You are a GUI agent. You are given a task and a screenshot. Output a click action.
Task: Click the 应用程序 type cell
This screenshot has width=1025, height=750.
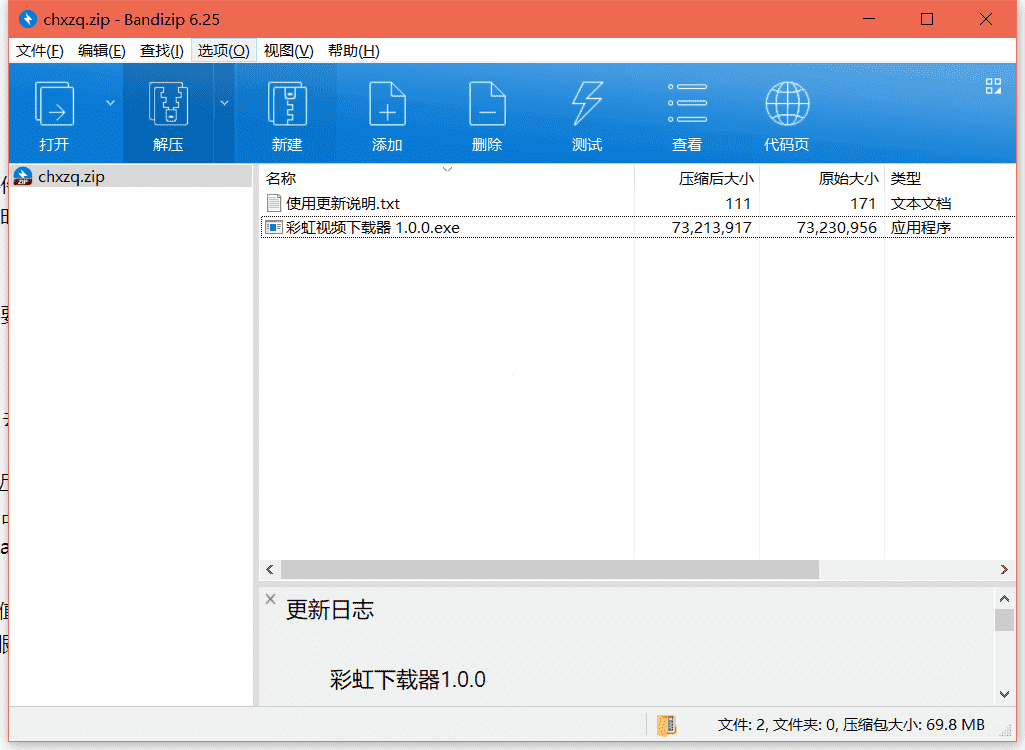pos(920,228)
